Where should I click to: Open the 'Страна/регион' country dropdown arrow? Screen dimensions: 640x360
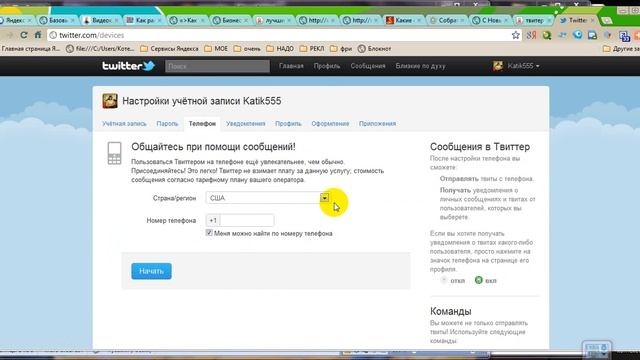(x=324, y=198)
